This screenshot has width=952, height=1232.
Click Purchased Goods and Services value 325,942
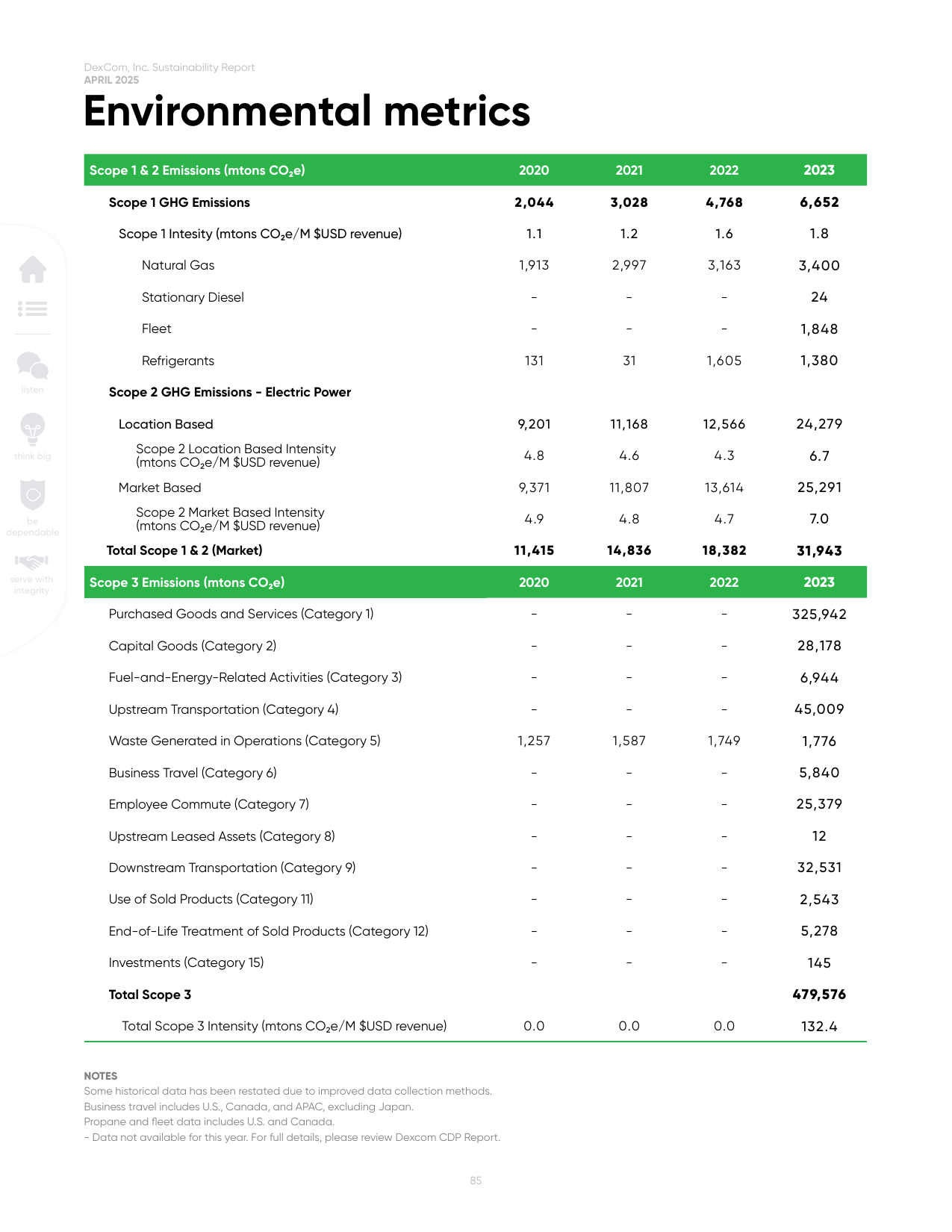tap(819, 615)
